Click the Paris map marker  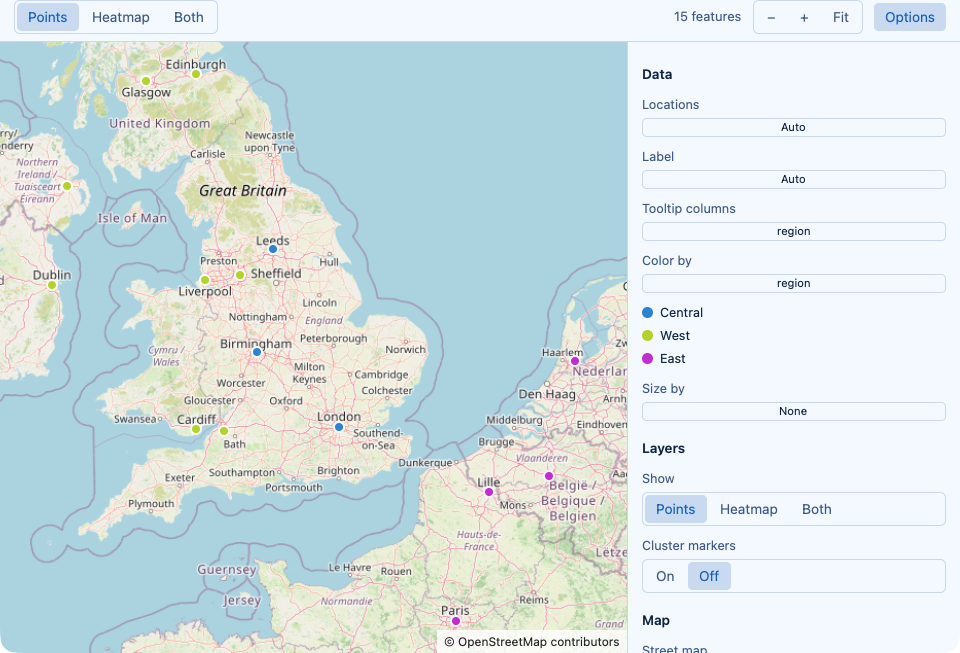tap(456, 621)
